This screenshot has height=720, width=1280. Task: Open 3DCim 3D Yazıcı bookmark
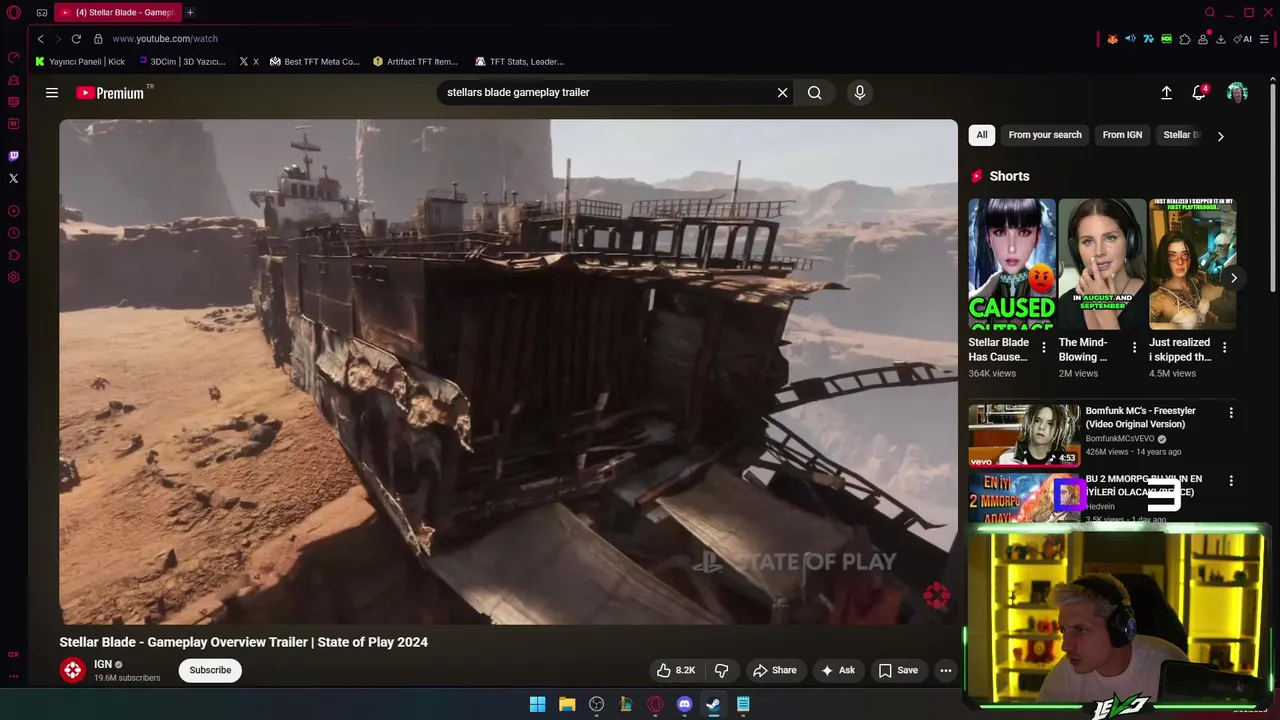[x=182, y=62]
